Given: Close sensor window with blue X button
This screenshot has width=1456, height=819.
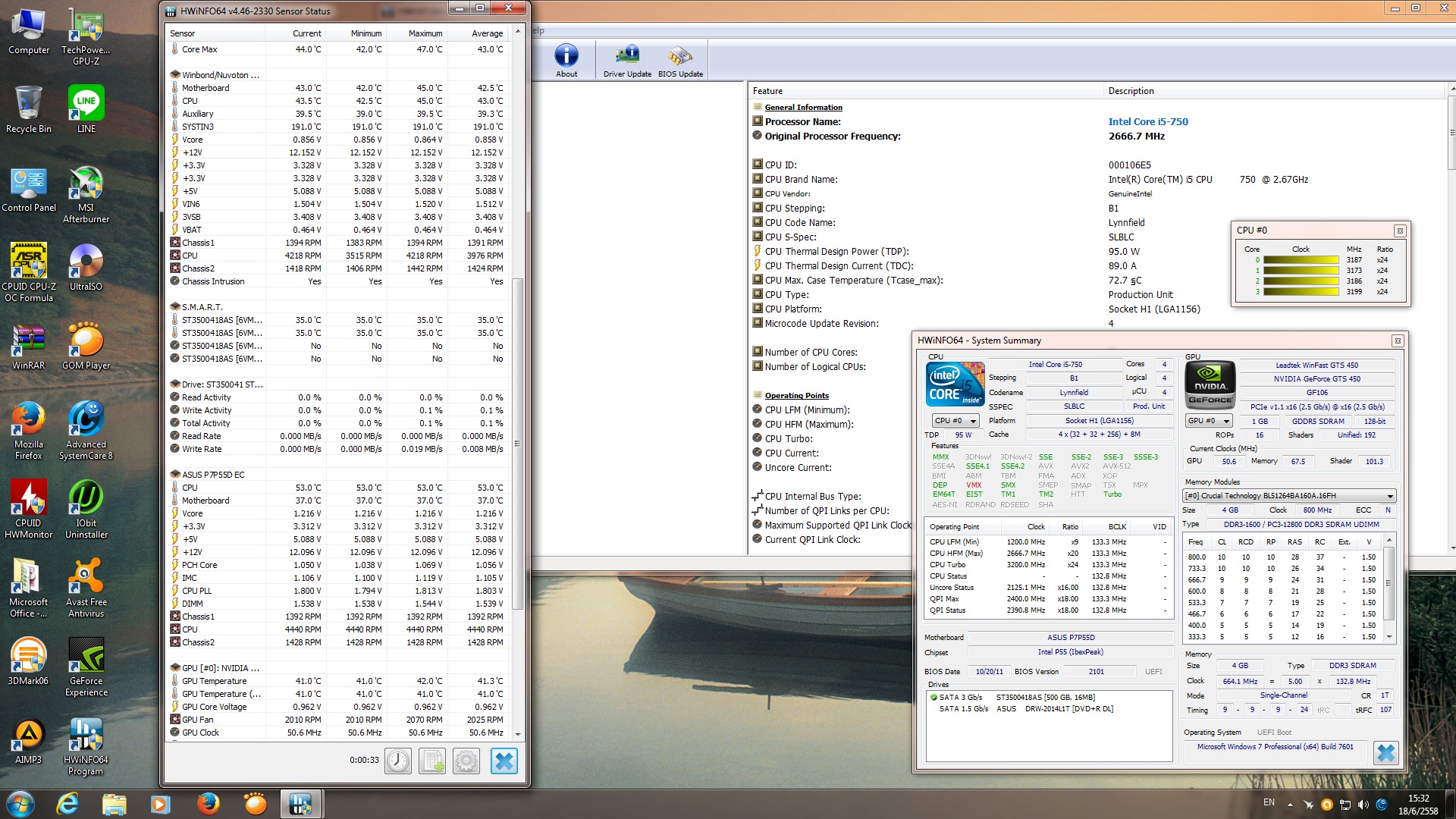Looking at the screenshot, I should [504, 761].
